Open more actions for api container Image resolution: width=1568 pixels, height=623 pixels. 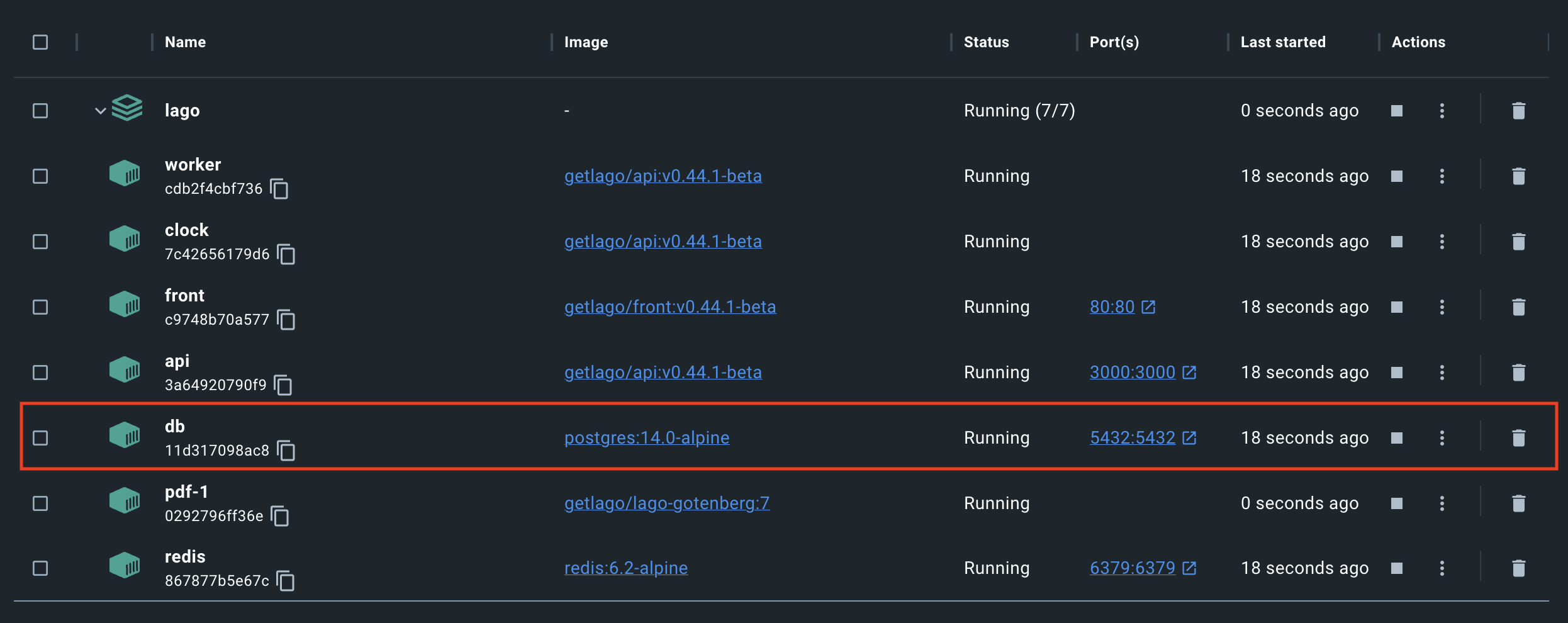[x=1442, y=373]
